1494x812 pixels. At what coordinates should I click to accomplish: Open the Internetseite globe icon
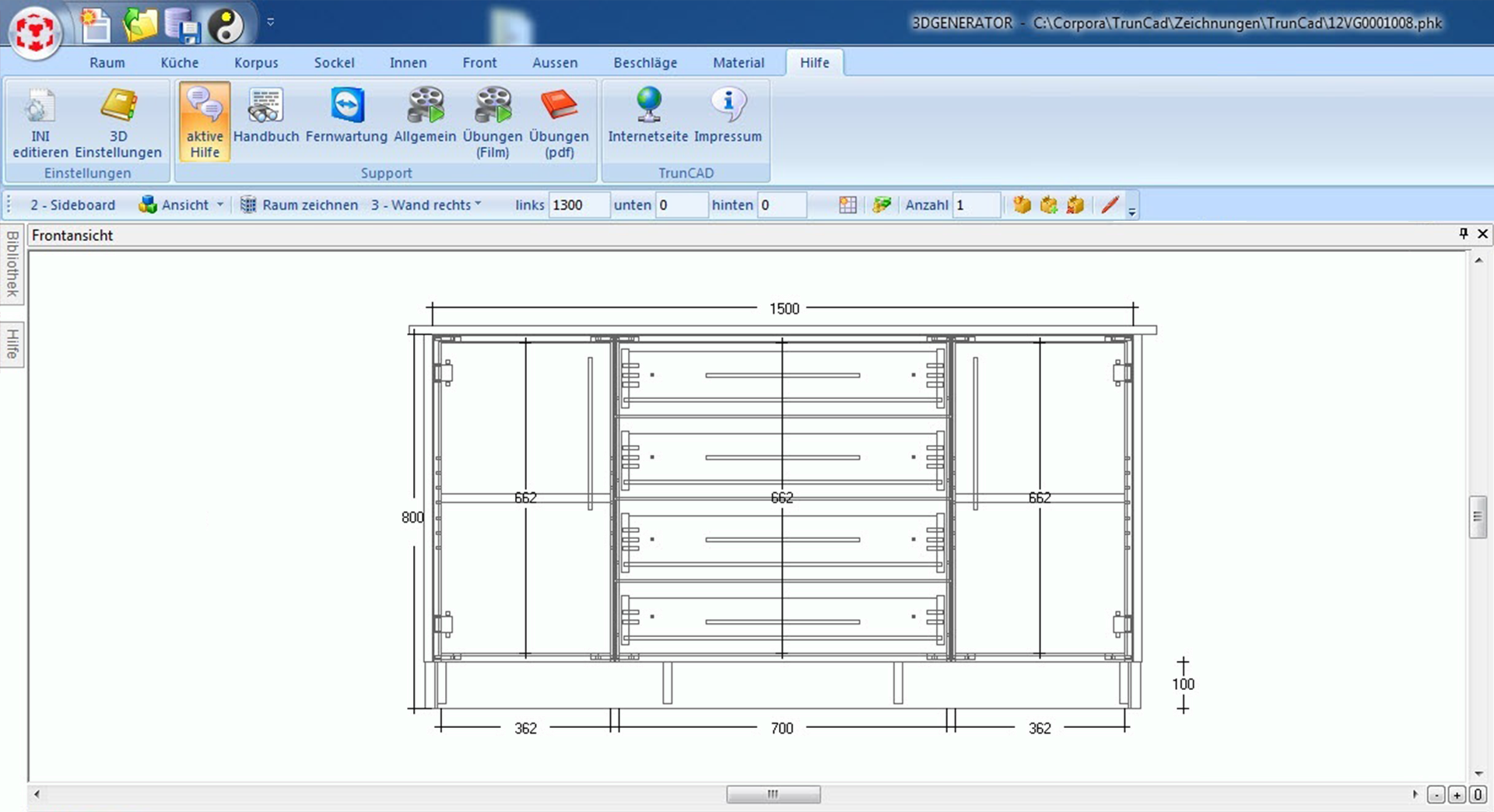(648, 117)
